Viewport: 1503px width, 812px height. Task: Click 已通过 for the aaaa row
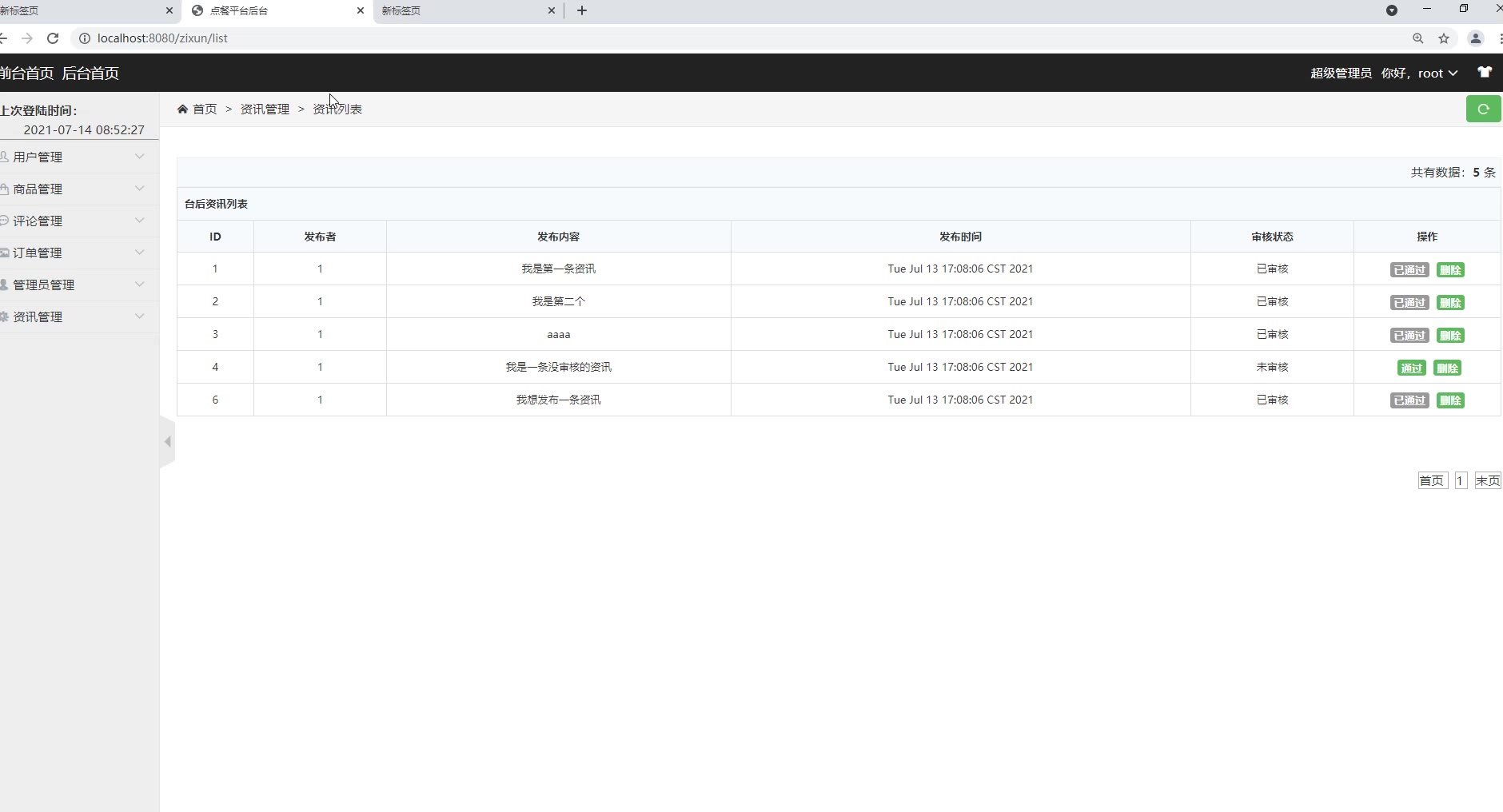click(x=1409, y=335)
